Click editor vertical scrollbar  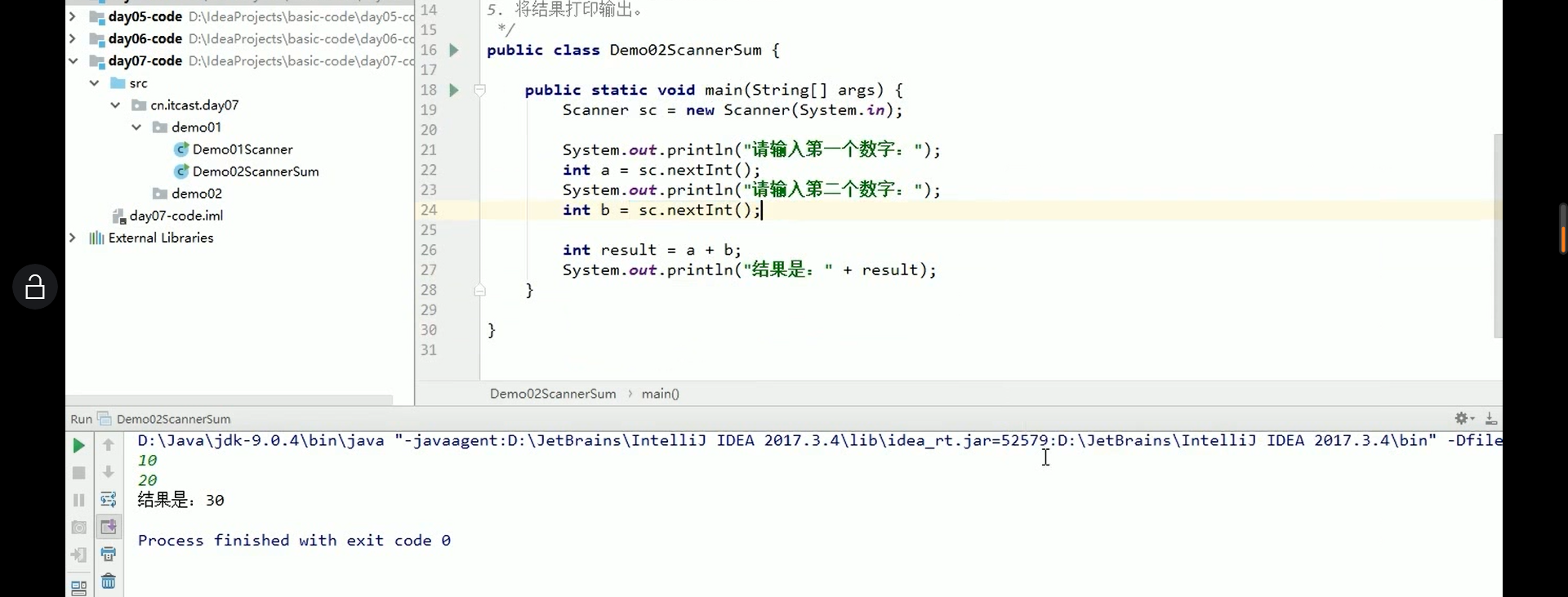click(1498, 236)
